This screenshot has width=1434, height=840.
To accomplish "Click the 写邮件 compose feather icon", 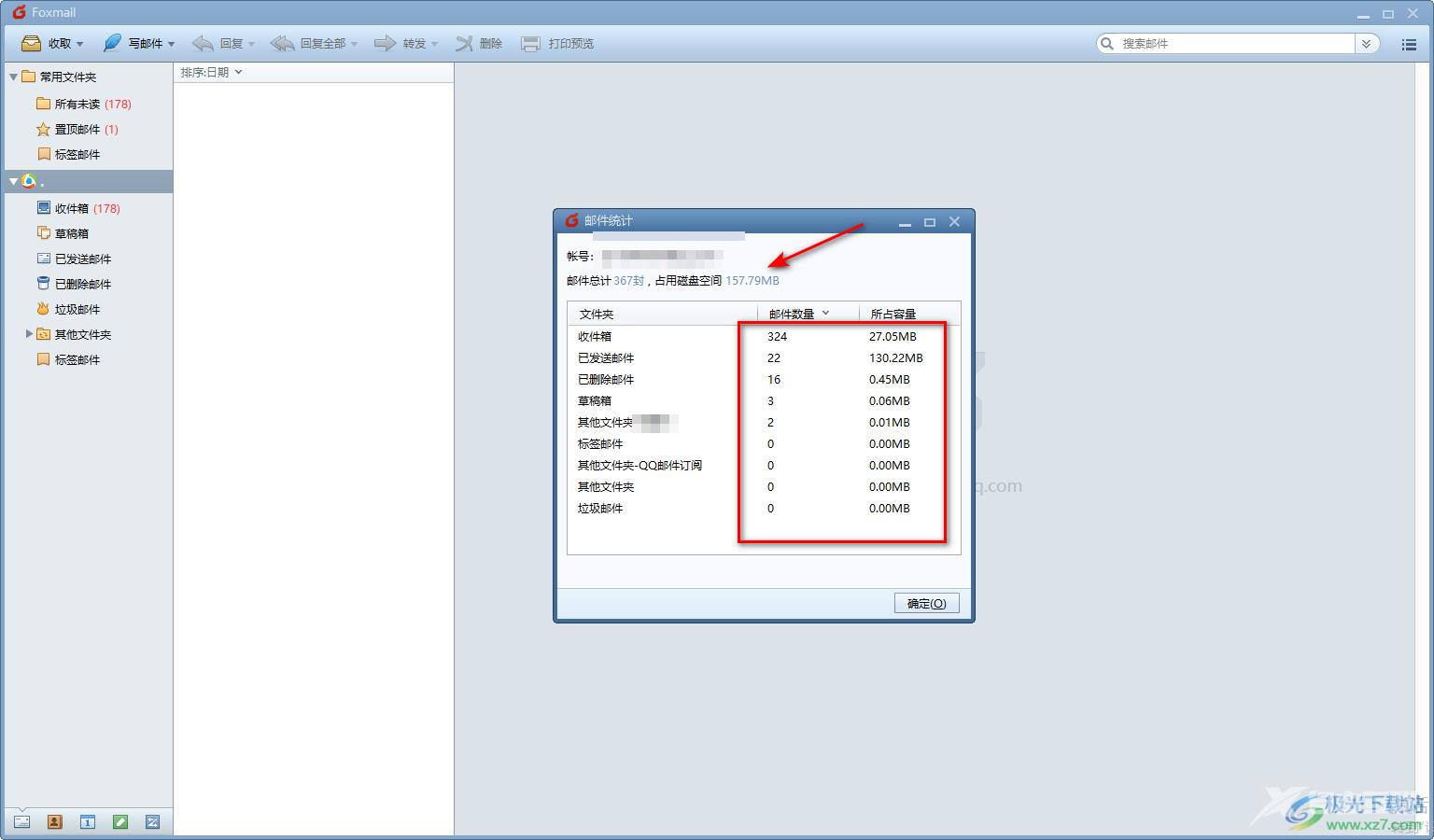I will (112, 43).
